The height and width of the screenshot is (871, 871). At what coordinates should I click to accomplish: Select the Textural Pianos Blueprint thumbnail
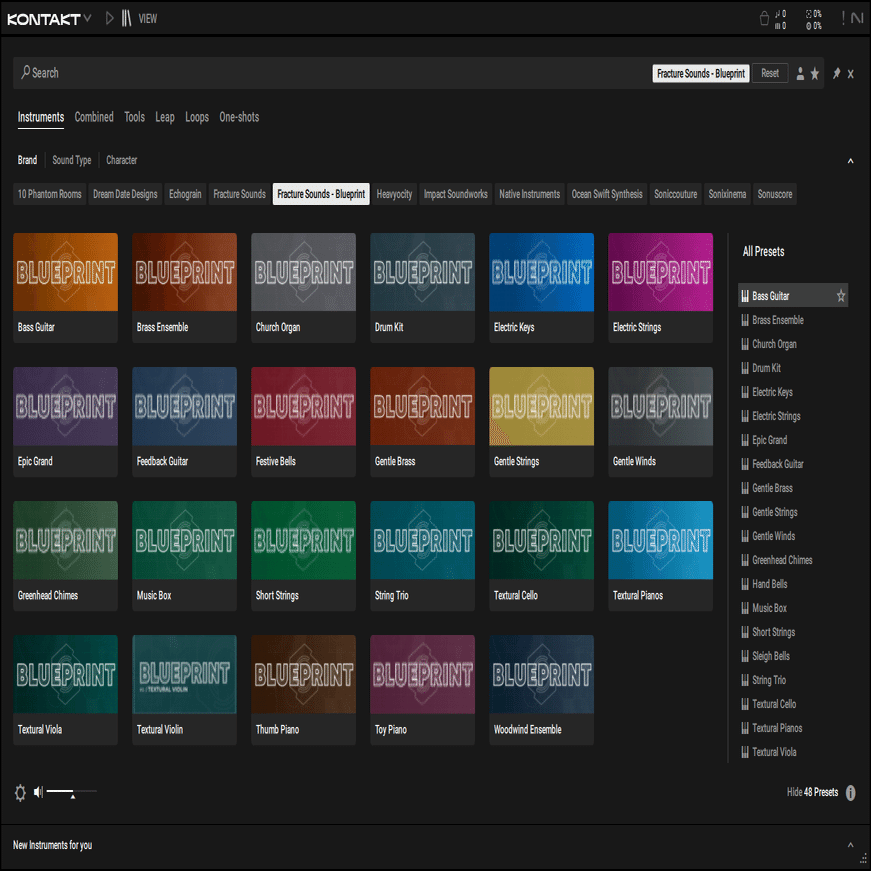[x=660, y=540]
